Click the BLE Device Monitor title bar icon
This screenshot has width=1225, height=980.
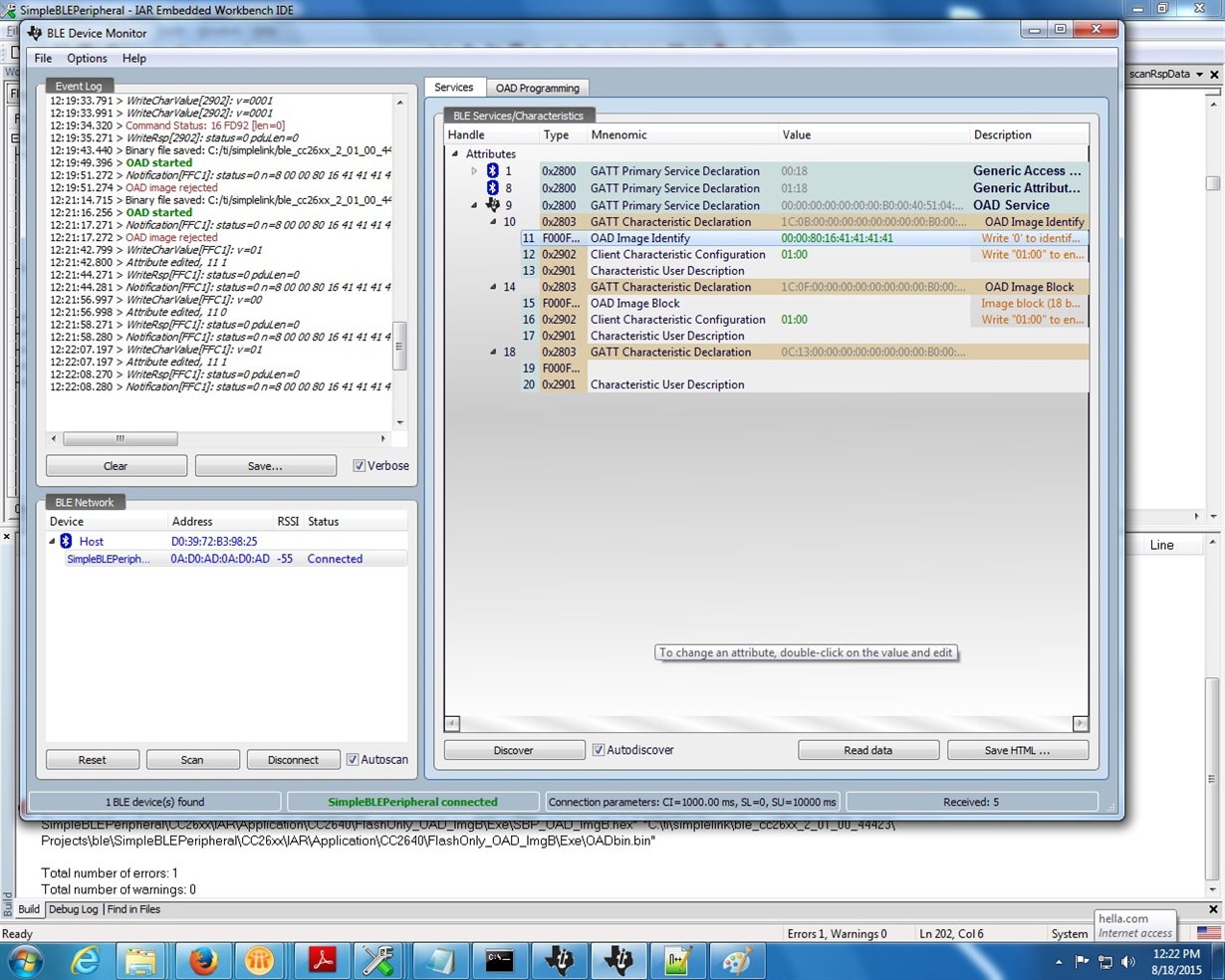pyautogui.click(x=34, y=33)
